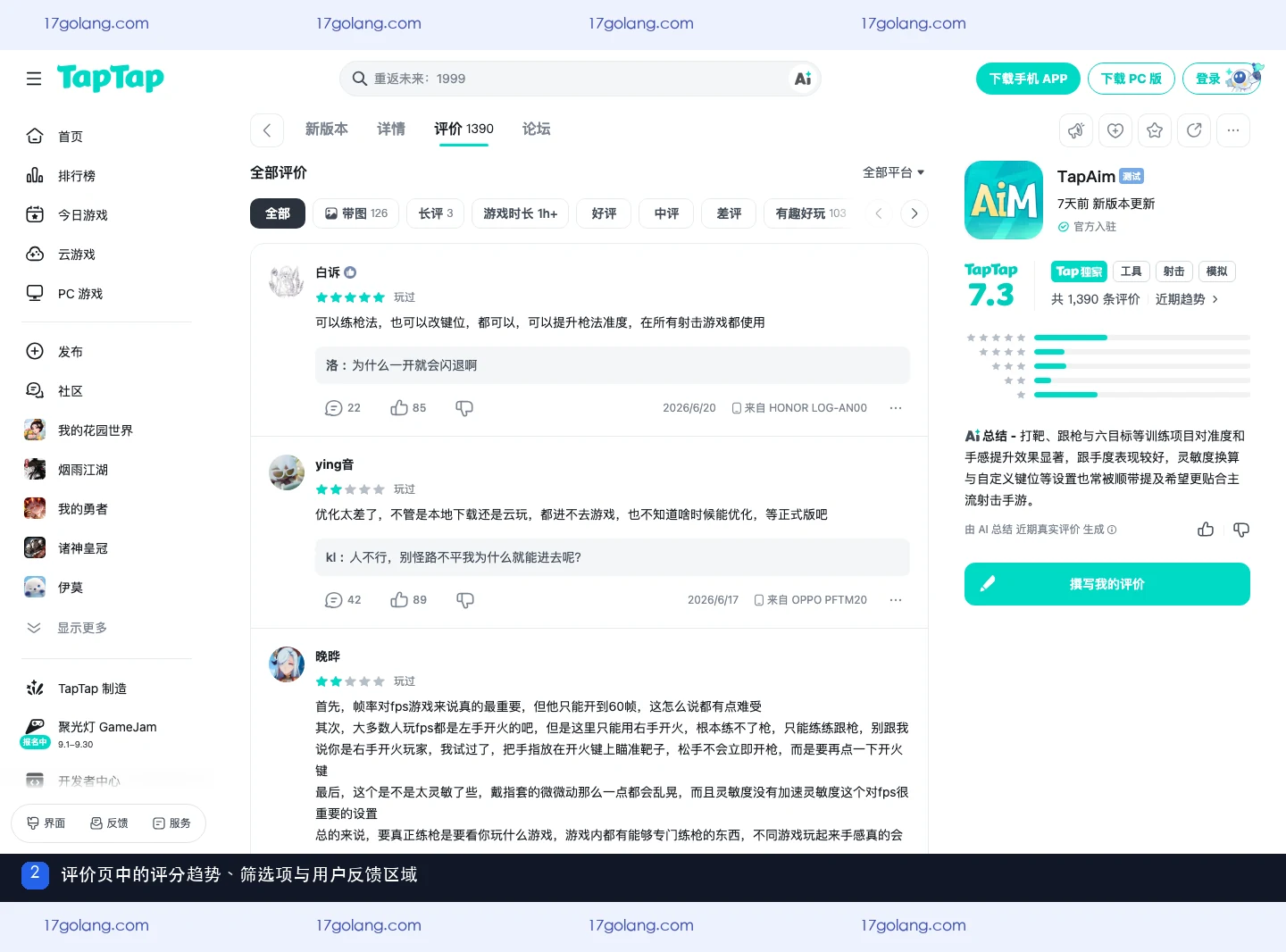Click the one-star rating distribution bar
This screenshot has height=952, width=1286.
(x=1142, y=395)
